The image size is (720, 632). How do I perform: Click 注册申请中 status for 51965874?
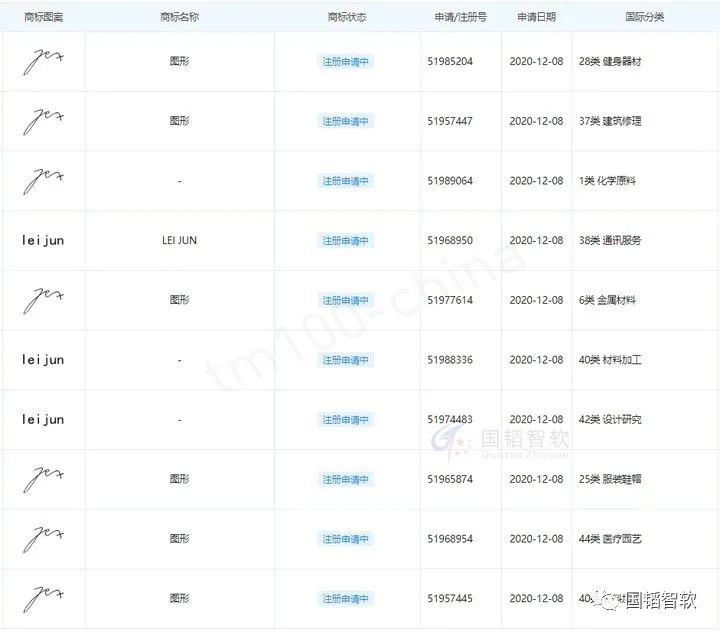[x=345, y=480]
